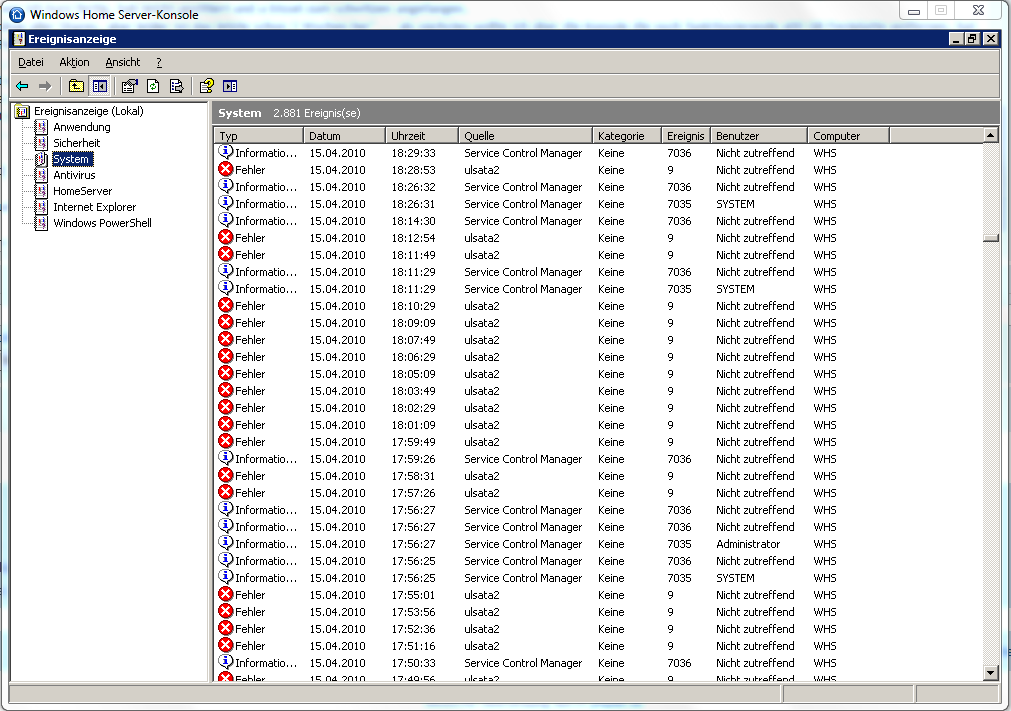Click 'Nicht zutreffend' on the 18:09:09 row
The width and height of the screenshot is (1011, 711).
point(755,323)
